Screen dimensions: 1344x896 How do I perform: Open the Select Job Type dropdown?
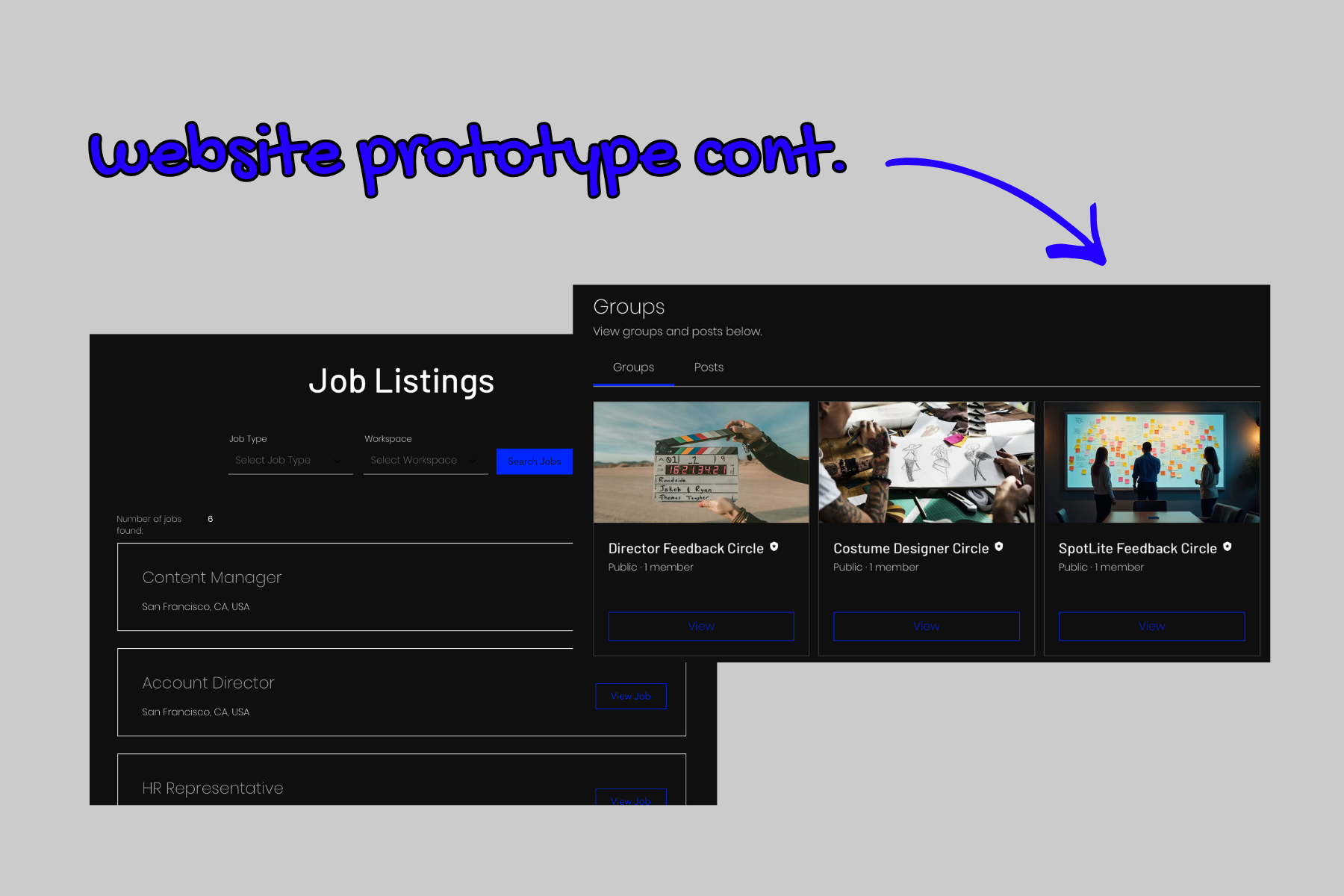(x=284, y=460)
